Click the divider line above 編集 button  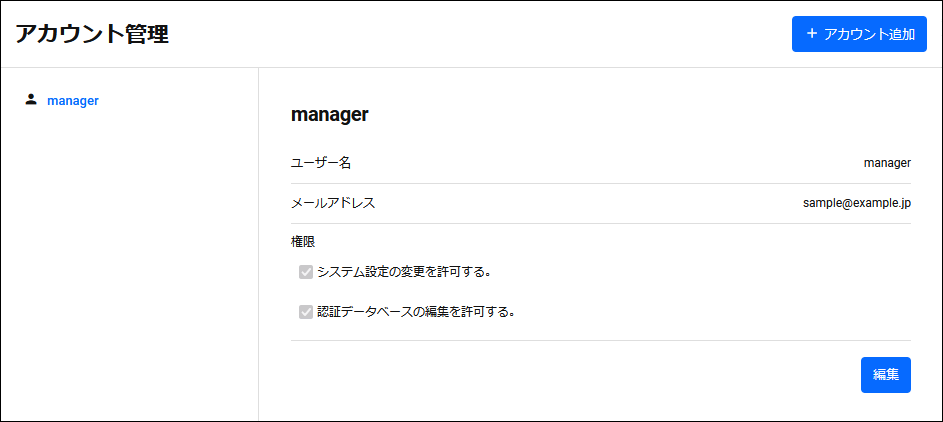click(601, 341)
